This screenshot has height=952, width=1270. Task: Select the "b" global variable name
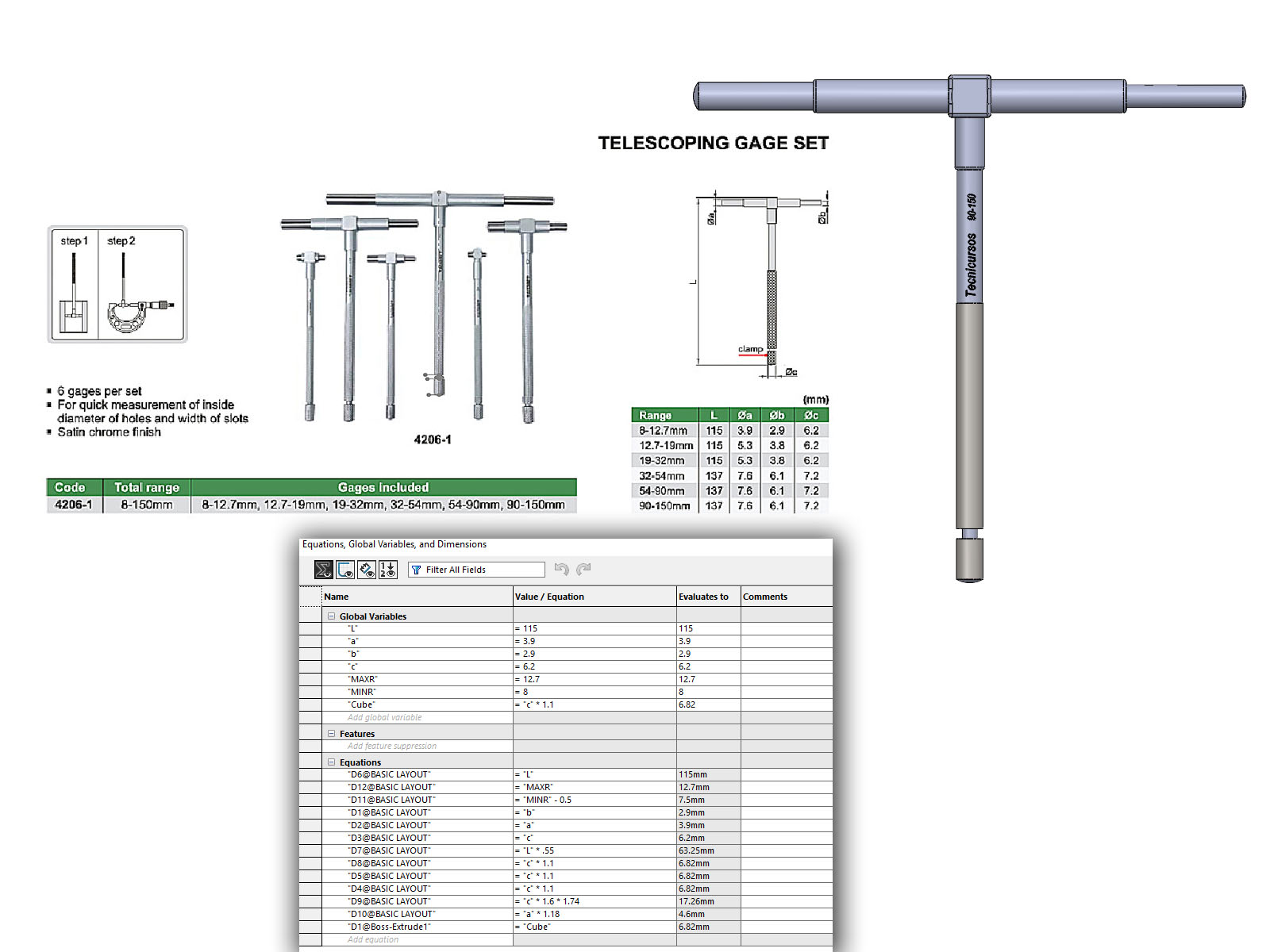(x=353, y=654)
